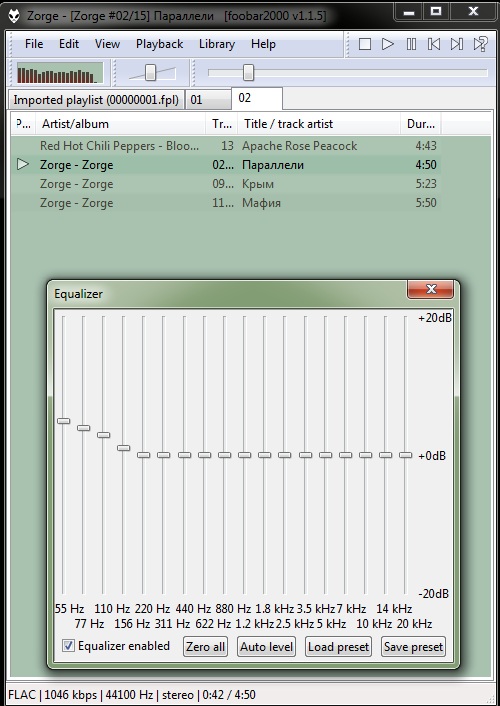Uncheck the Equalizer enabled checkbox
Image resolution: width=500 pixels, height=706 pixels.
point(68,646)
